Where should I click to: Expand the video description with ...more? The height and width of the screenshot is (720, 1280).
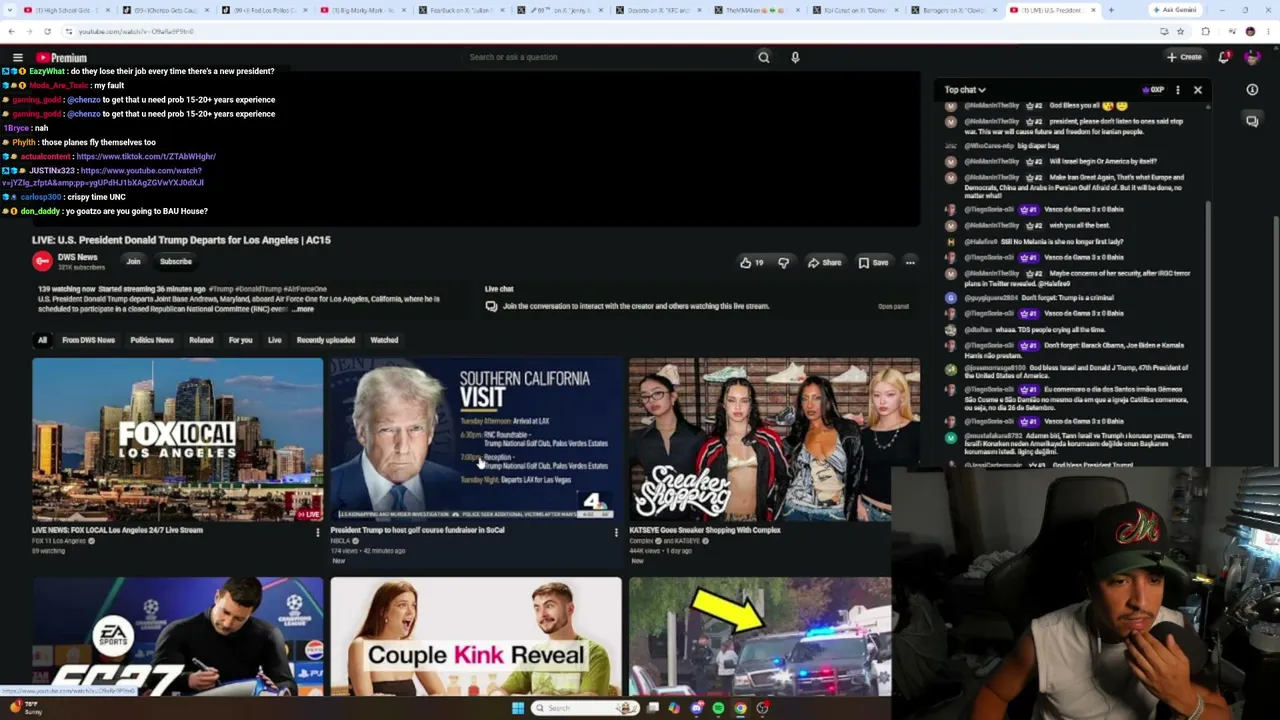[303, 309]
